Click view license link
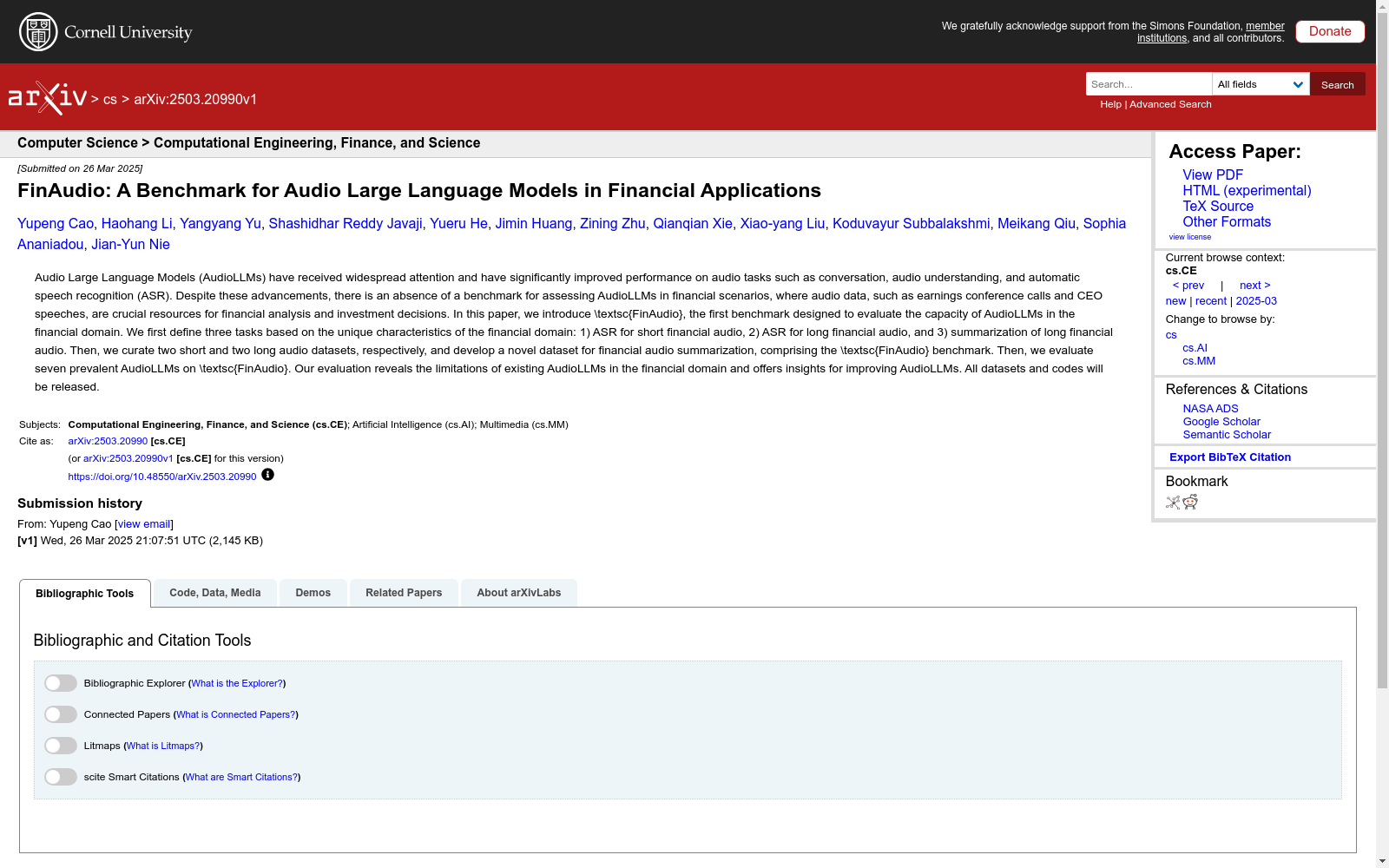The image size is (1389, 868). (x=1189, y=237)
